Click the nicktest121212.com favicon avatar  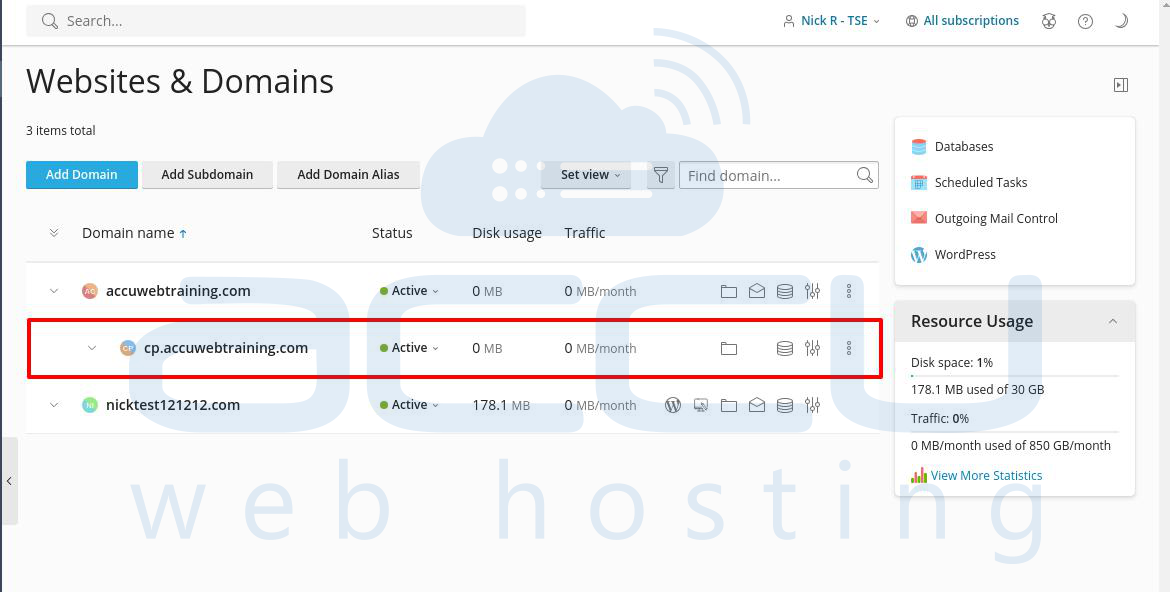point(90,405)
